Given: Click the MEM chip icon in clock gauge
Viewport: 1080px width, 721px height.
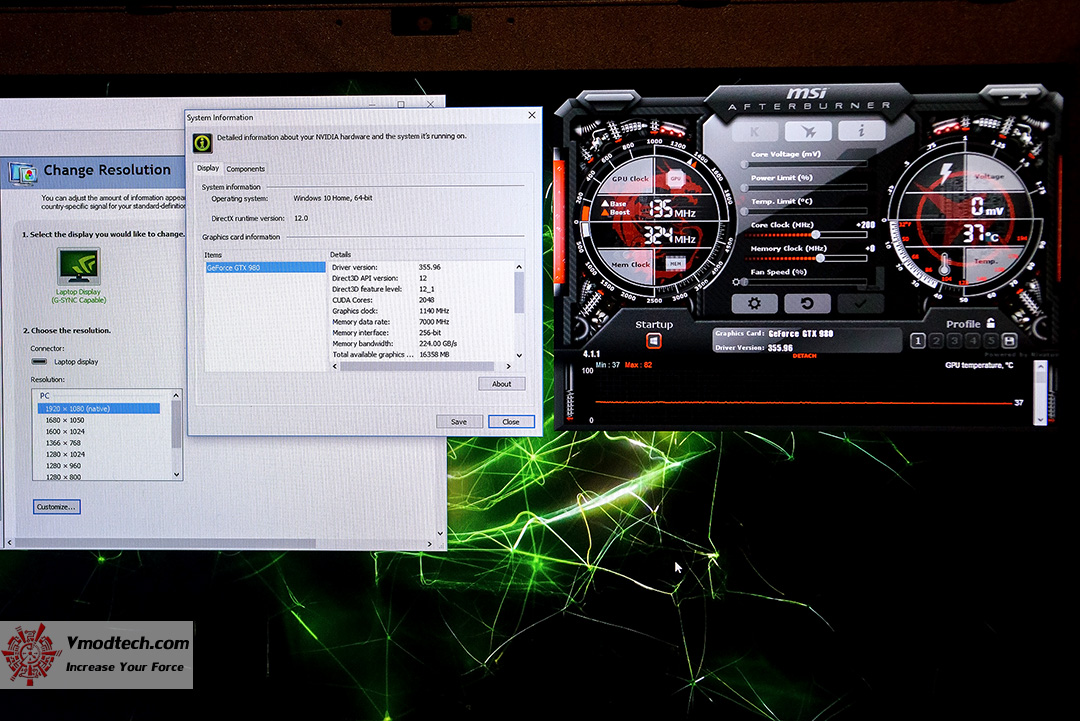Looking at the screenshot, I should 675,263.
